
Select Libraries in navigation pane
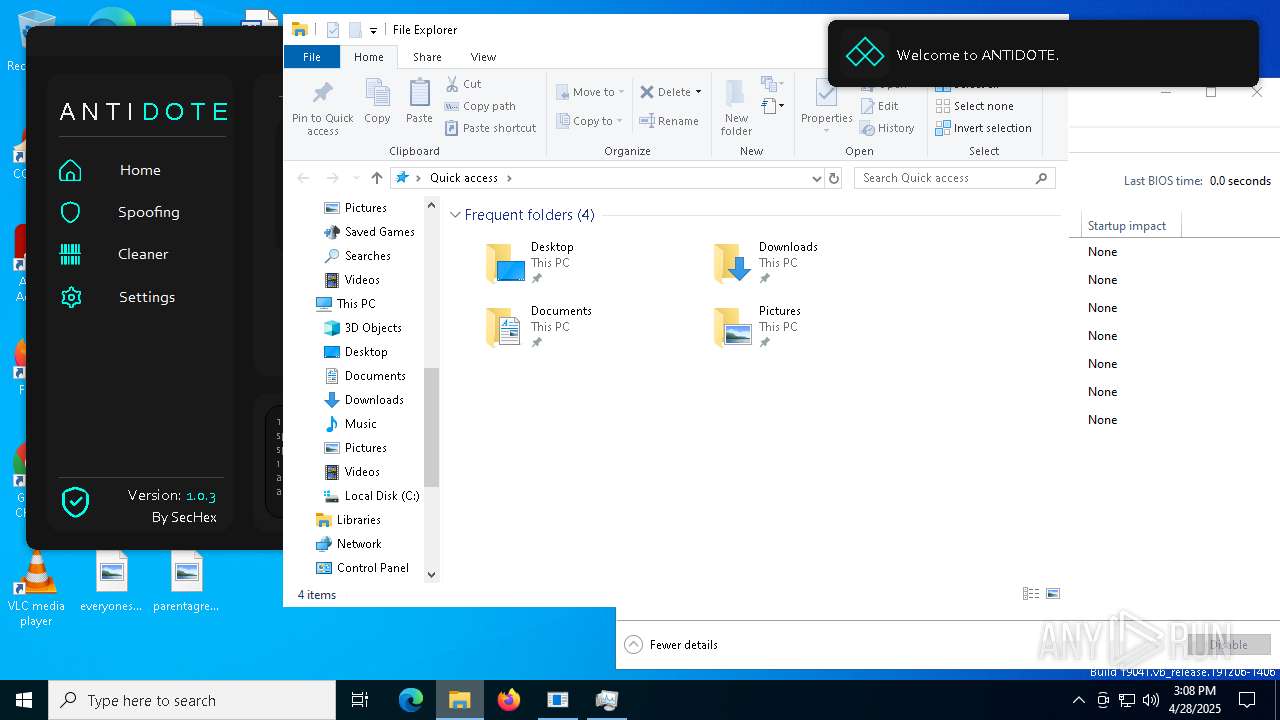coord(348,520)
